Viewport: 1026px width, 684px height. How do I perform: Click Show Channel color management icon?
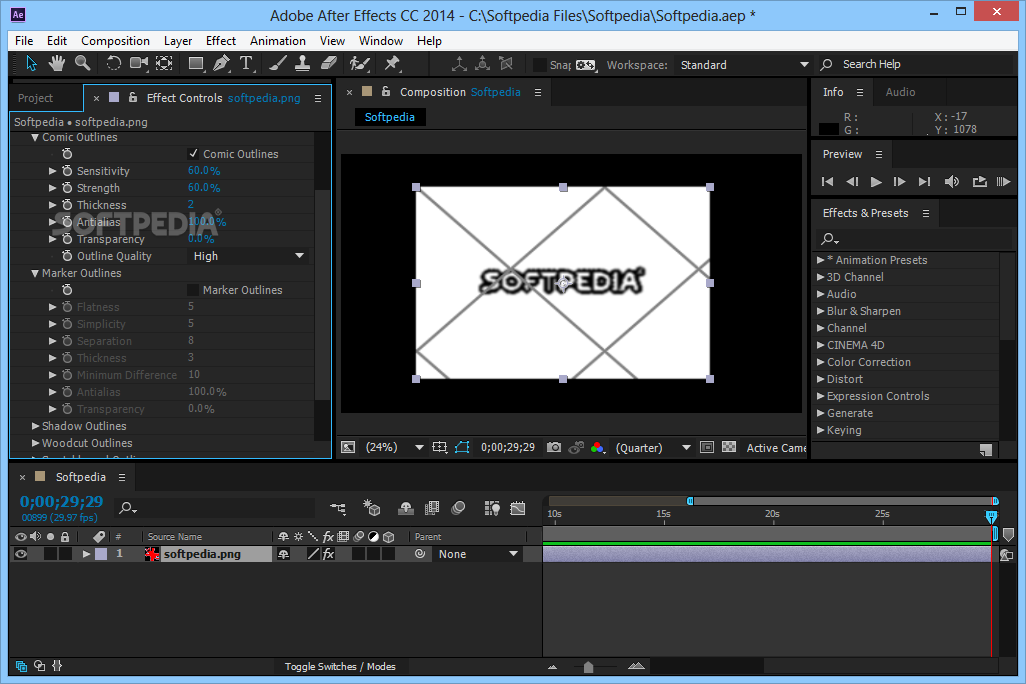(x=597, y=448)
